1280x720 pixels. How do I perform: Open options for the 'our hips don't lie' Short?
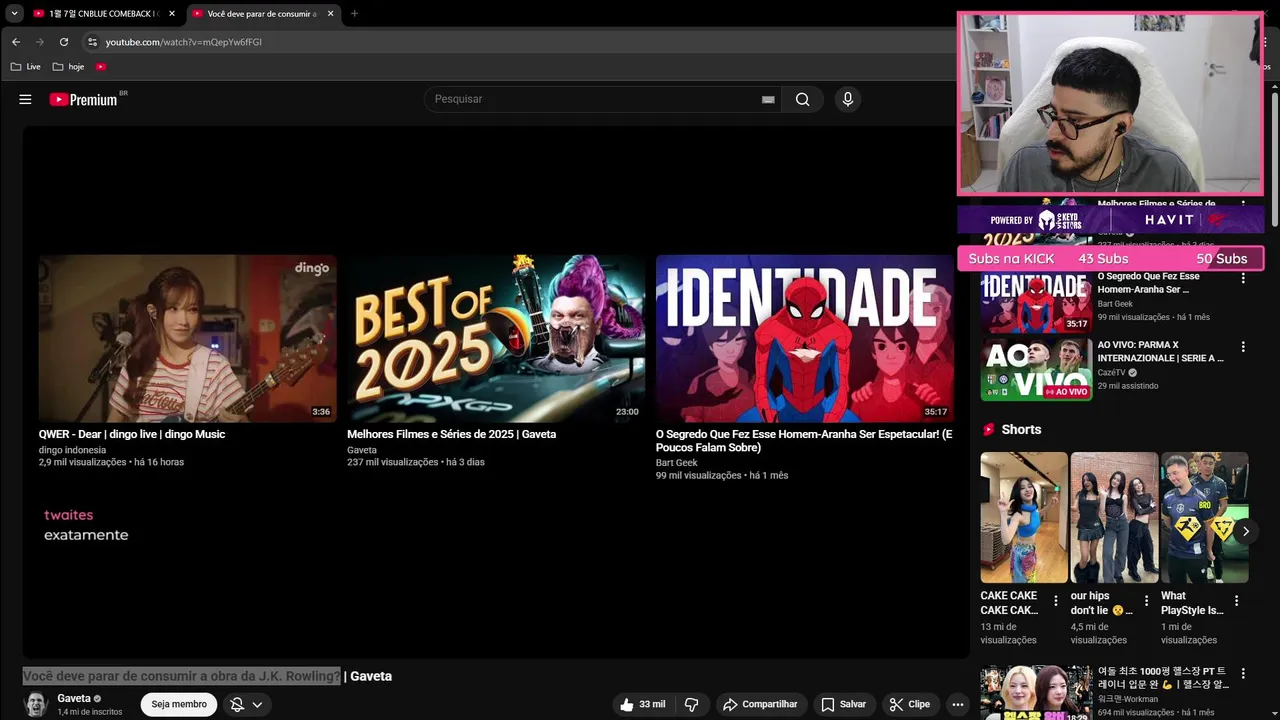click(x=1146, y=601)
